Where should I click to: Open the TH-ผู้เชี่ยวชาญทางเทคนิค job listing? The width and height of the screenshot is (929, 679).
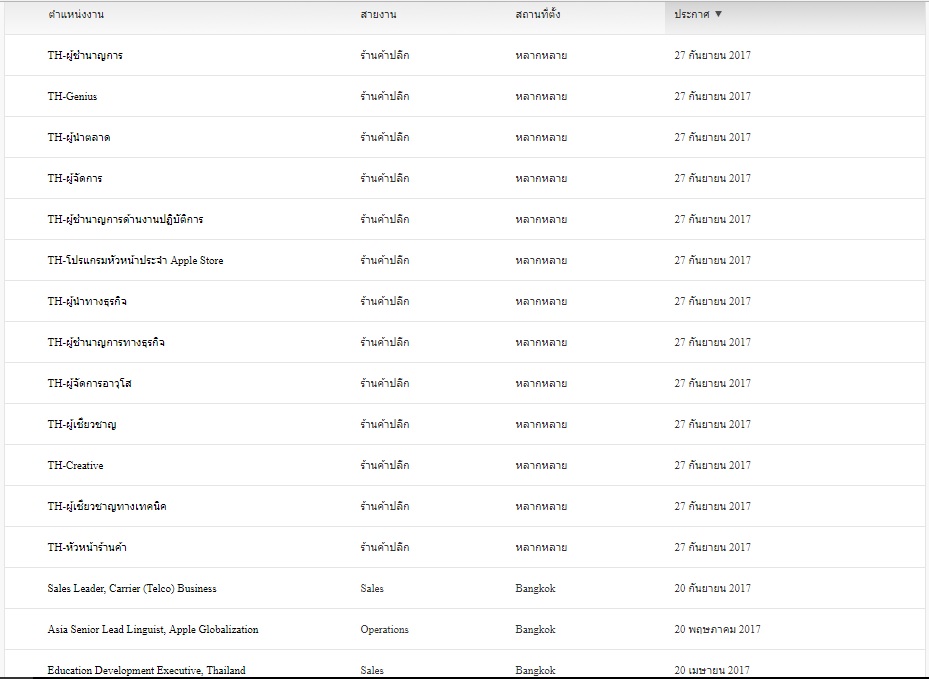coord(107,507)
